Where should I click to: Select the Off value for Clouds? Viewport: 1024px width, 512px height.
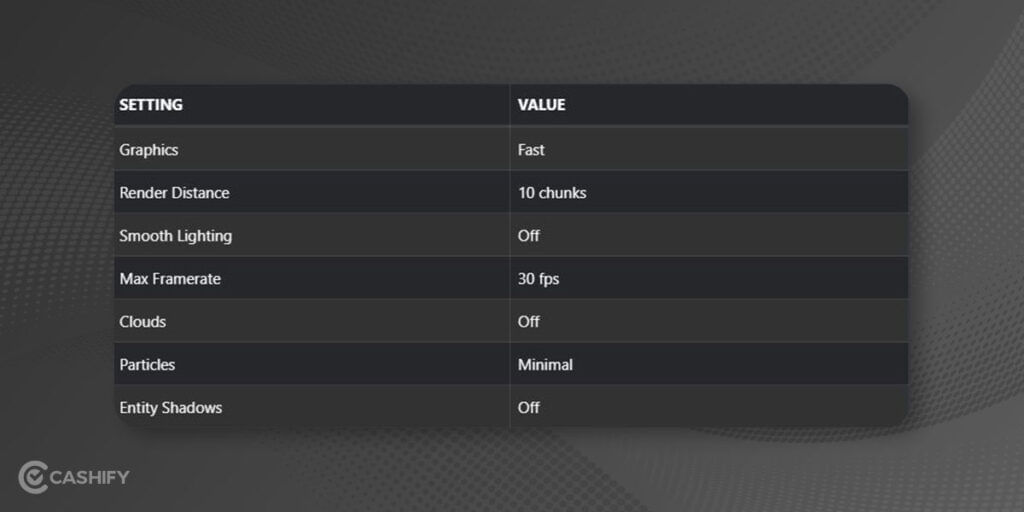click(528, 322)
